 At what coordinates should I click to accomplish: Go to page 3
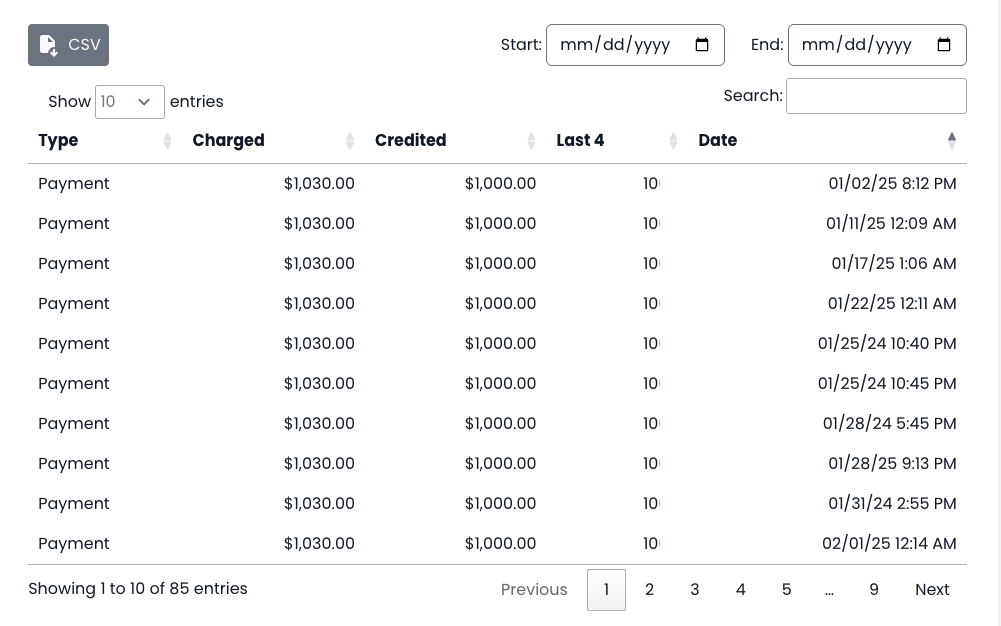pos(695,590)
